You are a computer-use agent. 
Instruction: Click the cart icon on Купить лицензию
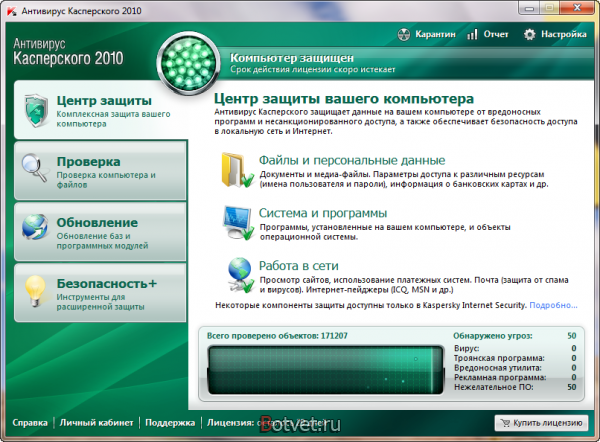505,423
